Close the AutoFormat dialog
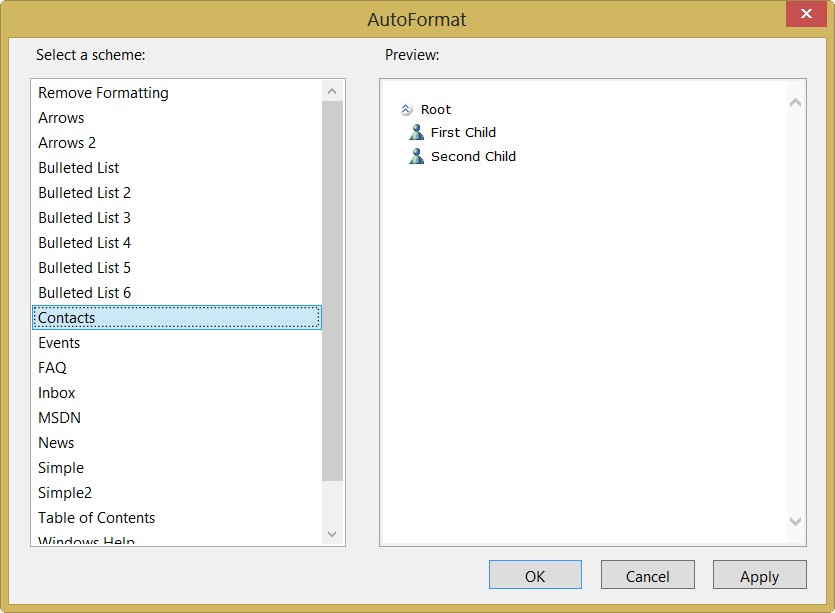This screenshot has height=613, width=835. pos(806,13)
